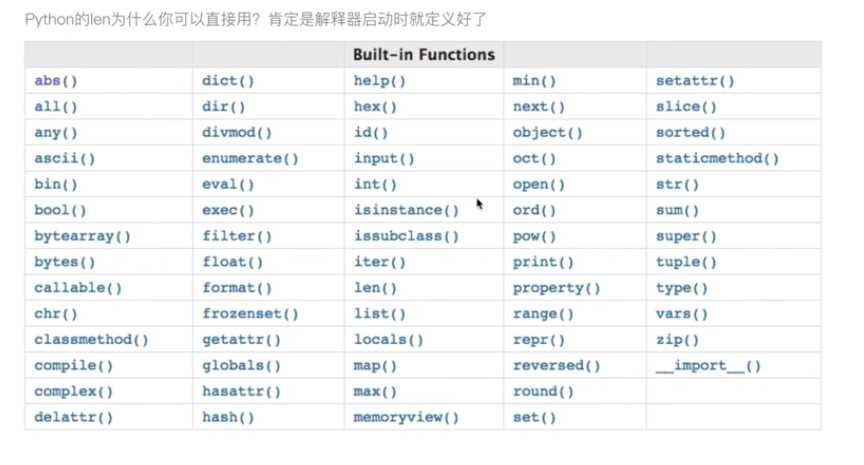
Task: Open the bytearray() function link
Action: 82,236
